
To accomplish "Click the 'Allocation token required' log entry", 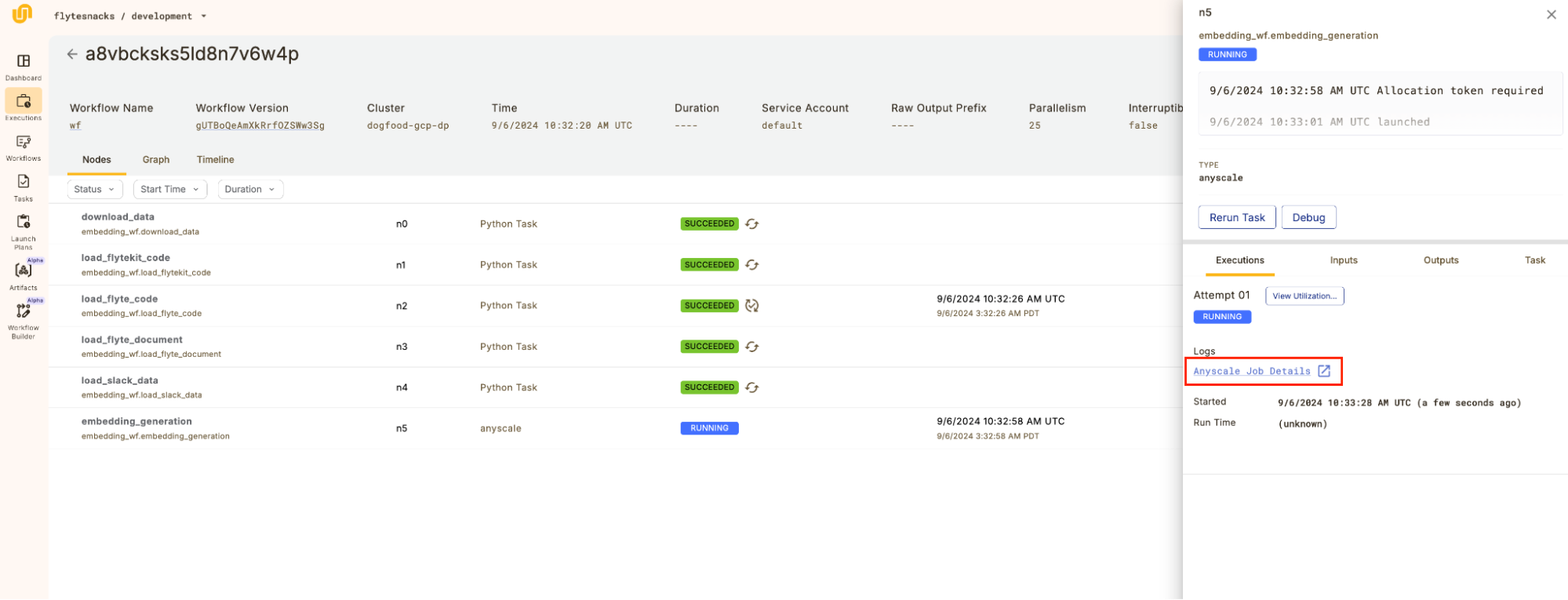I will [x=1376, y=91].
